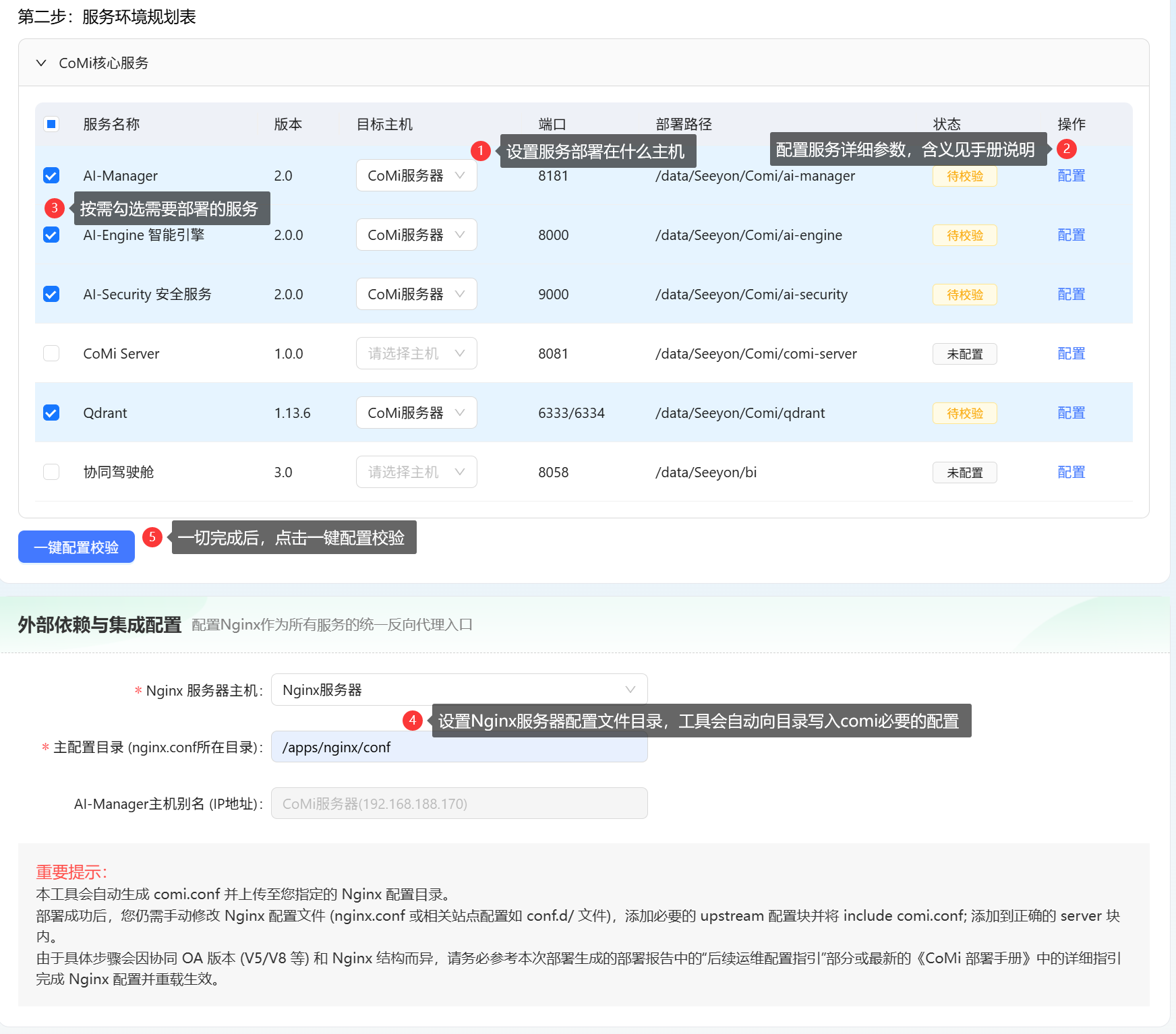Click the nginx.conf main config directory field
This screenshot has width=1176, height=1034.
click(459, 748)
